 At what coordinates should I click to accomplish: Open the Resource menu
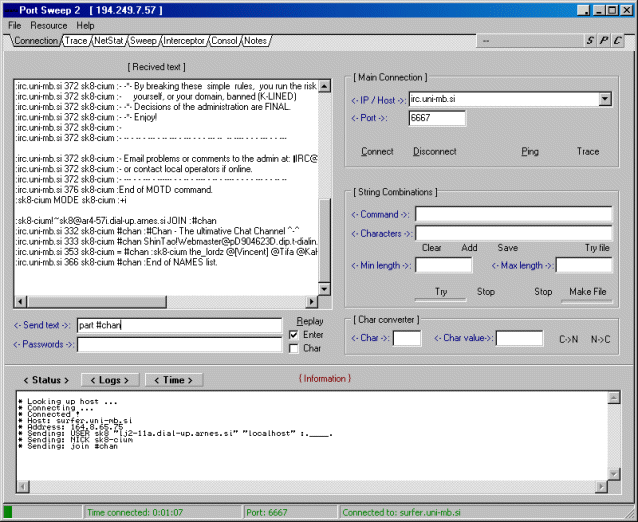pos(49,25)
